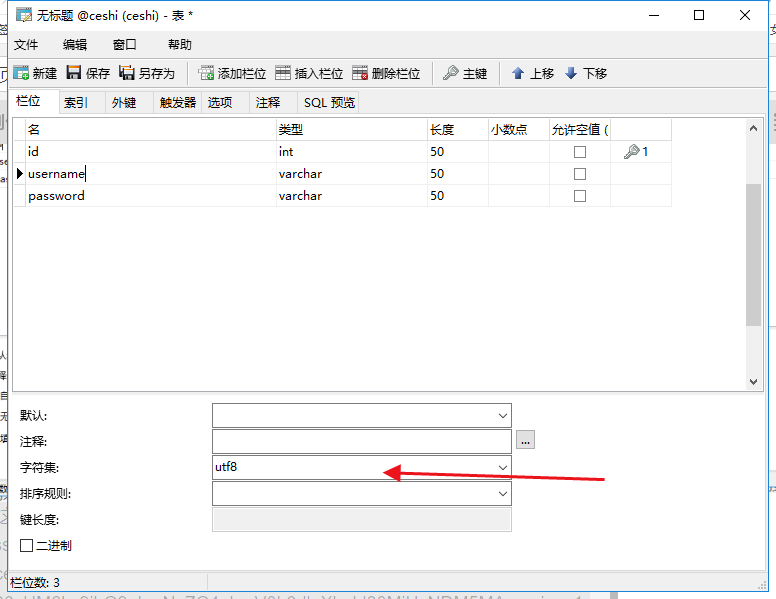
Task: Toggle allow-null checkbox for password row
Action: tap(580, 196)
